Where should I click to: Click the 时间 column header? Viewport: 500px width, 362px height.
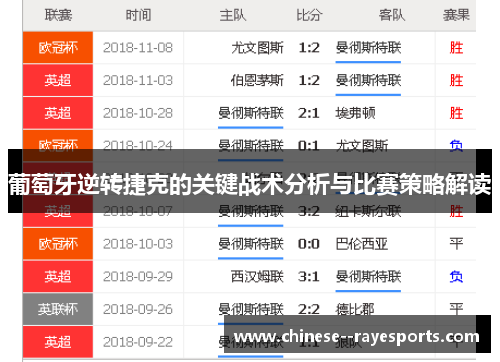pyautogui.click(x=138, y=15)
